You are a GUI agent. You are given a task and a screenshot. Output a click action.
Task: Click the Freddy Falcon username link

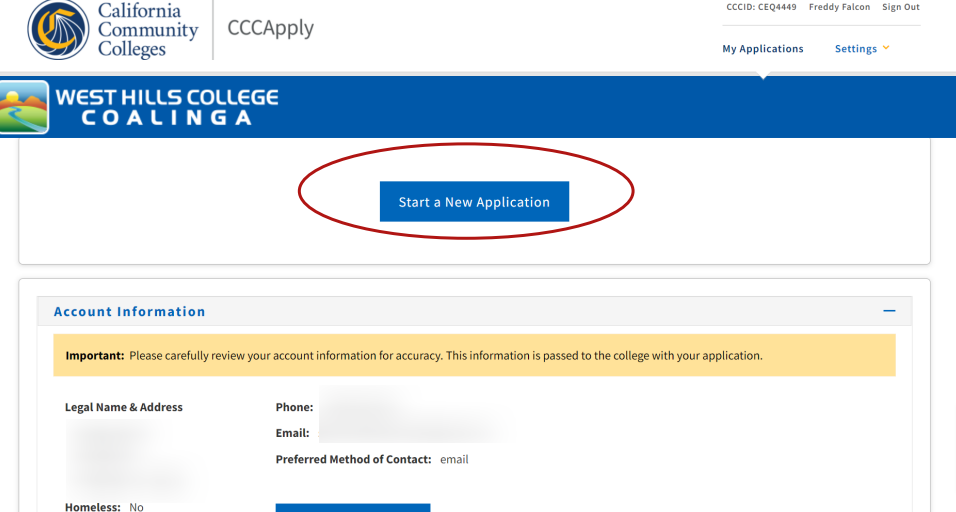point(839,7)
